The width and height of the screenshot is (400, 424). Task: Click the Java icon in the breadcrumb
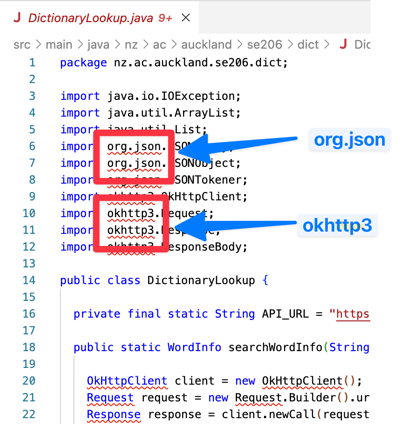pyautogui.click(x=343, y=44)
